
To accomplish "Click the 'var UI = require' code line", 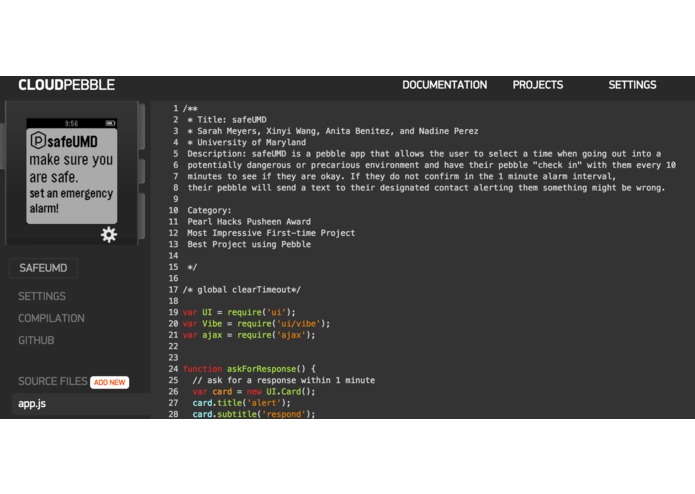I will [239, 312].
